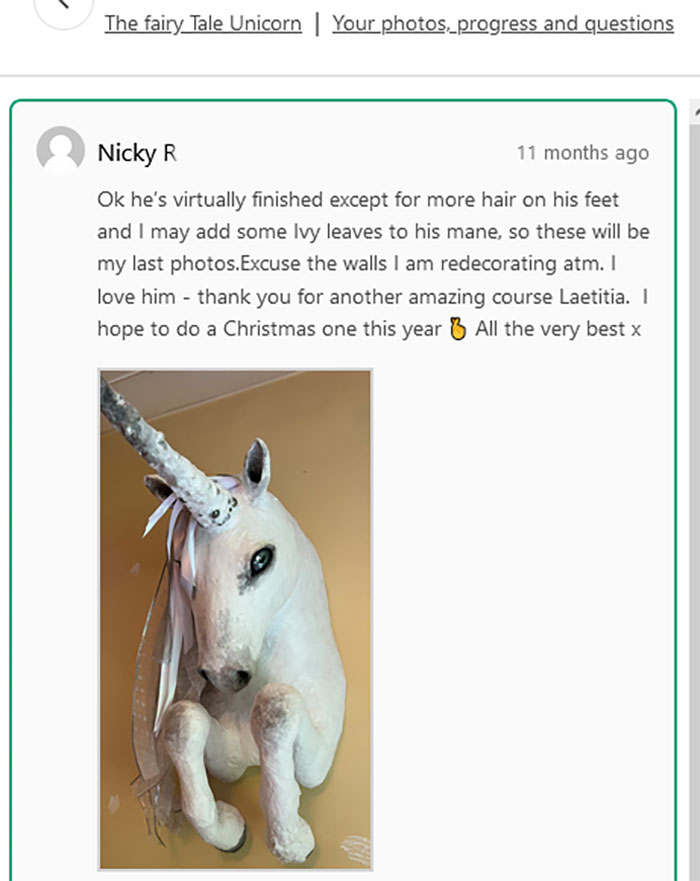Screen dimensions: 700x881
Task: Open the white unicorn photo thumbnail
Action: click(x=235, y=619)
